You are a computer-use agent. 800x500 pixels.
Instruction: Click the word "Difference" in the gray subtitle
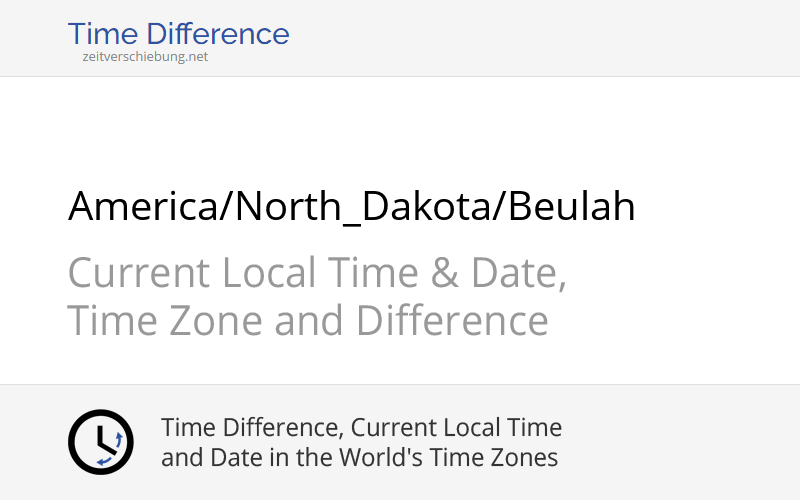coord(452,321)
